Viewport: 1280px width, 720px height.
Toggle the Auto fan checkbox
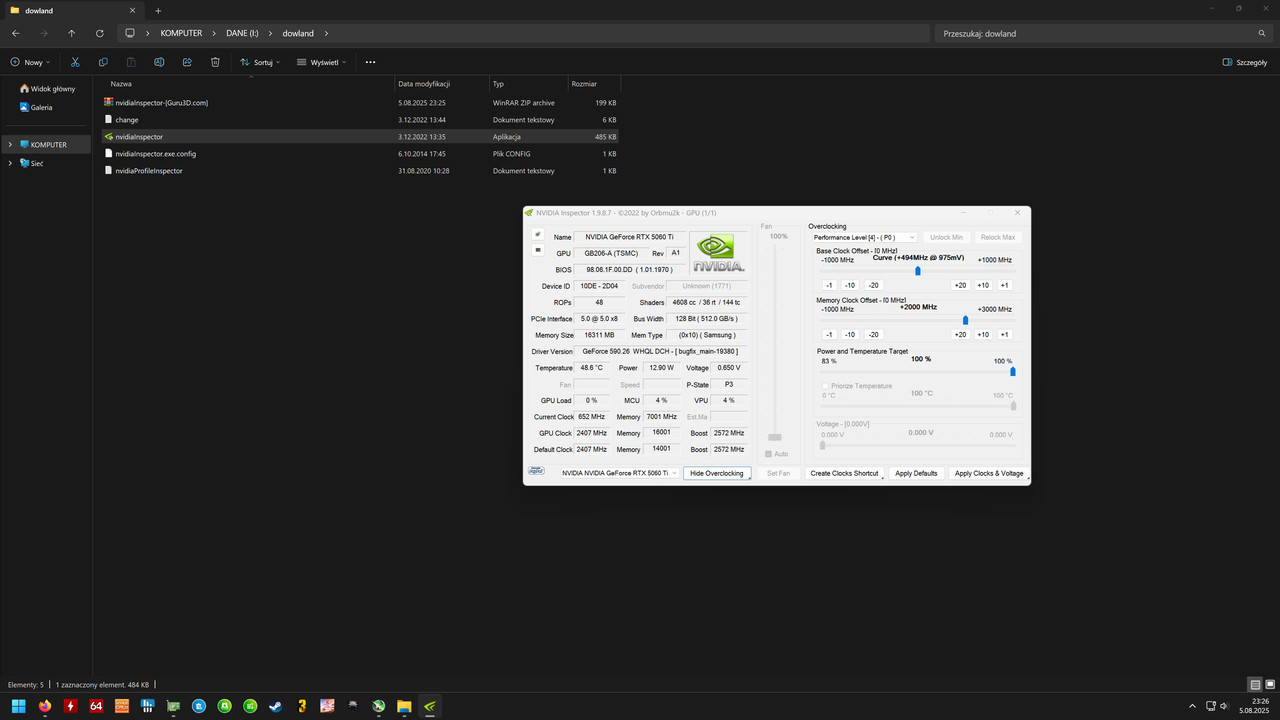point(769,454)
